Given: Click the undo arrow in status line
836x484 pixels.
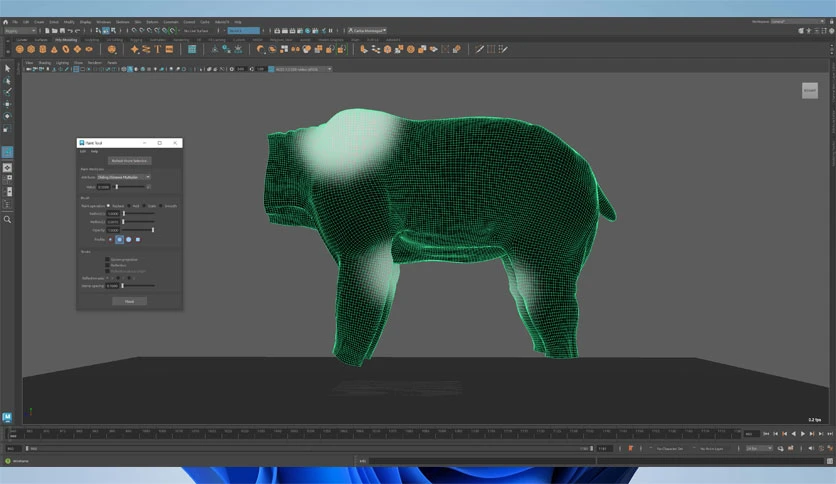Looking at the screenshot, I should click(70, 31).
